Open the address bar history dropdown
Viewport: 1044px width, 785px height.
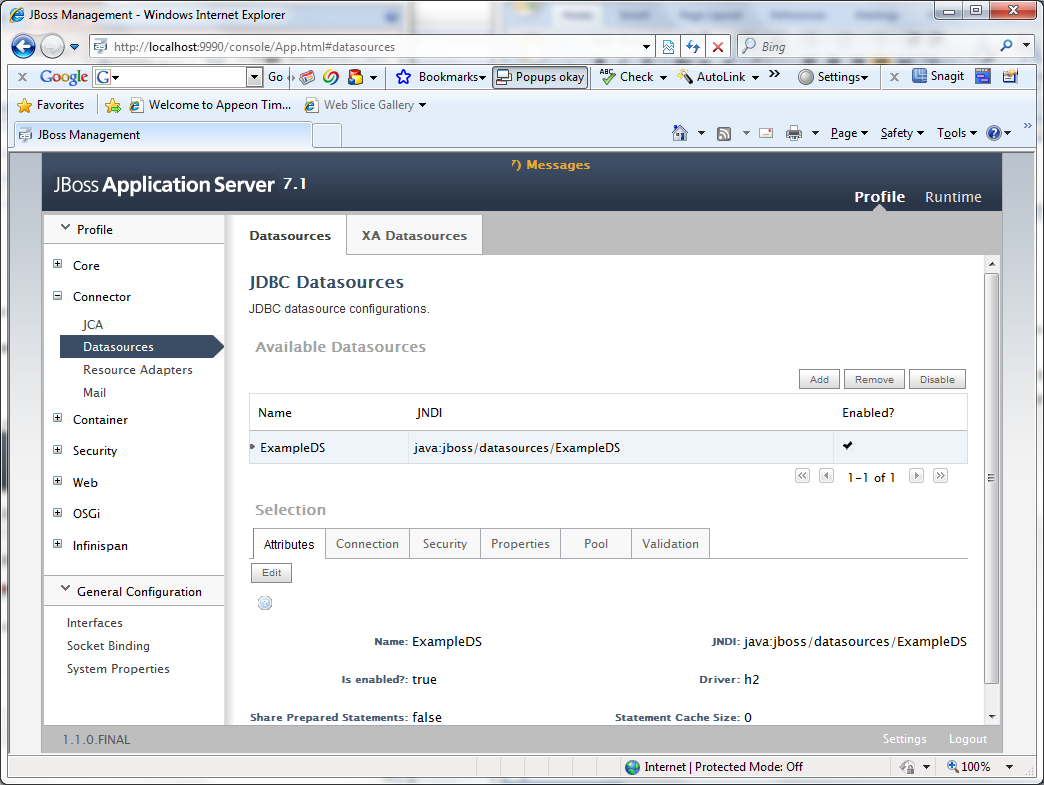[x=646, y=47]
